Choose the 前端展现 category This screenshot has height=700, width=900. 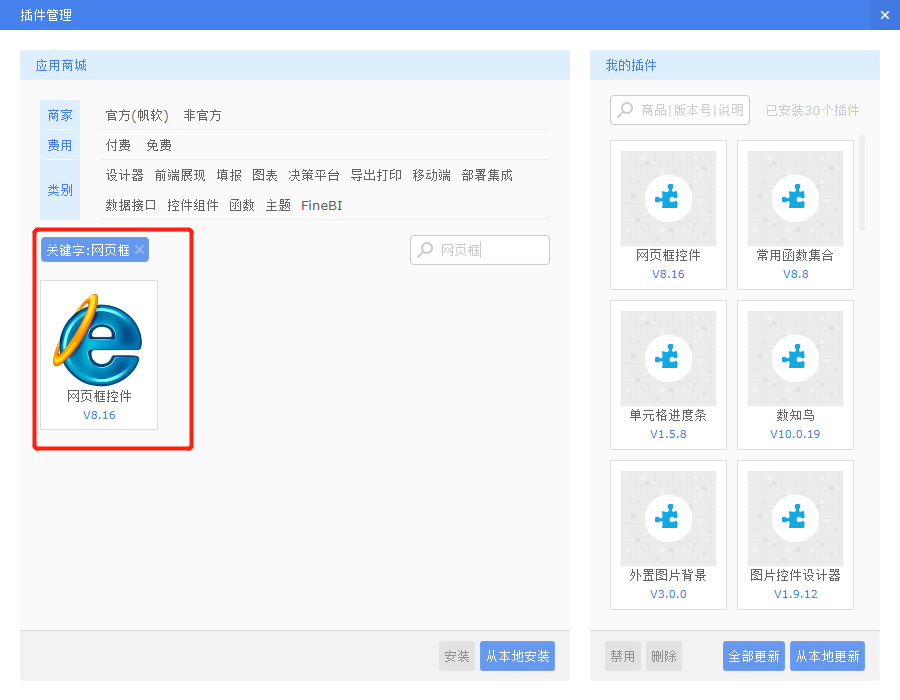pyautogui.click(x=180, y=175)
